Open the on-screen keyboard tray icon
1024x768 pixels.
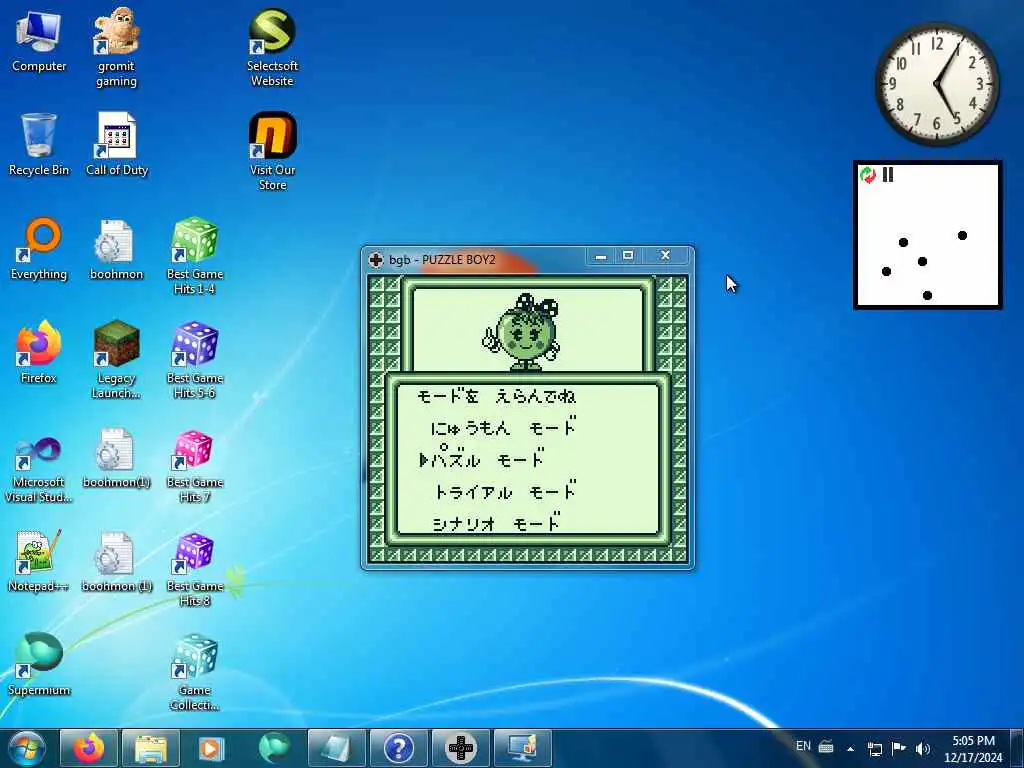pyautogui.click(x=826, y=746)
